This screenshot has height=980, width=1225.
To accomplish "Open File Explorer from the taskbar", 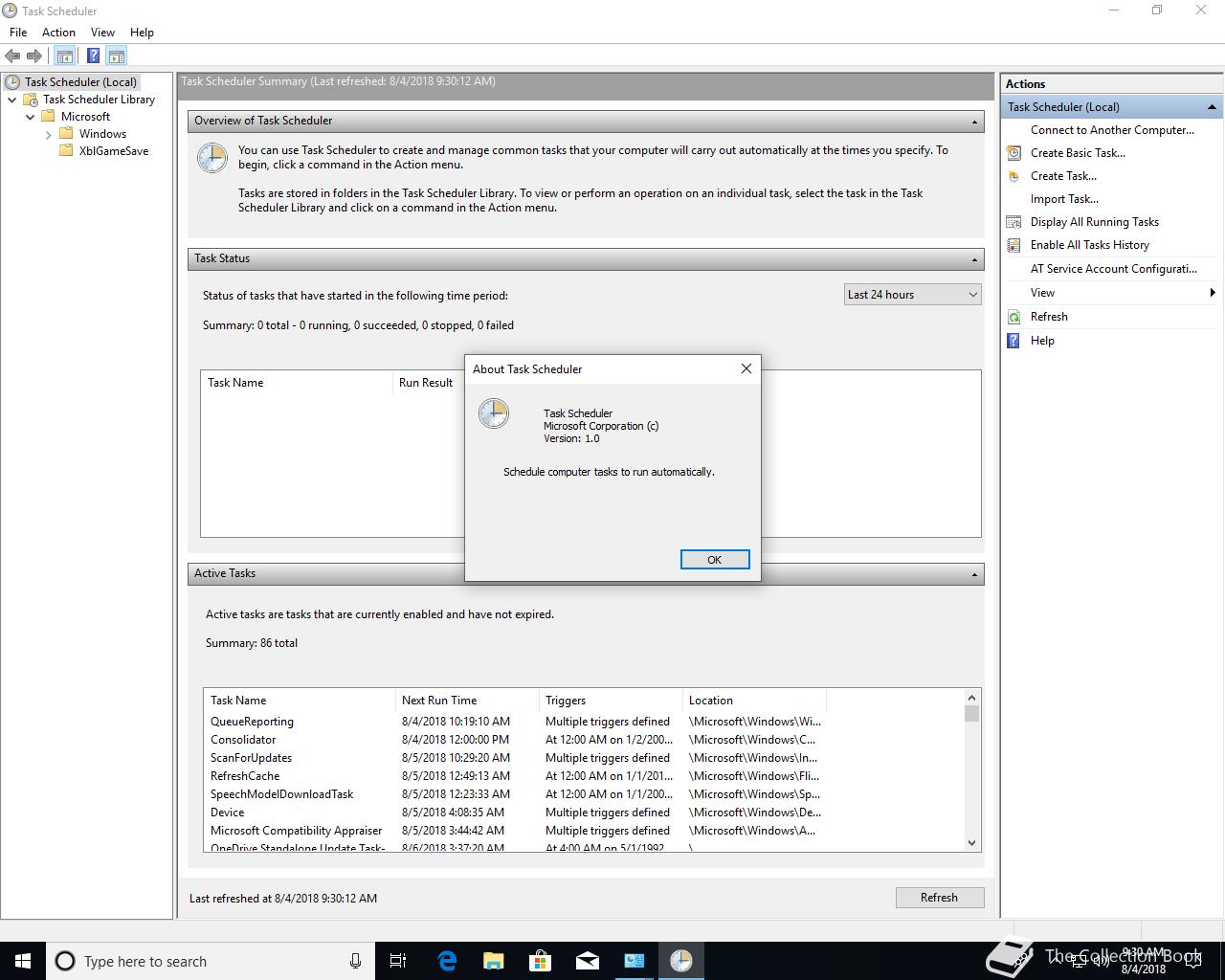I will (494, 961).
